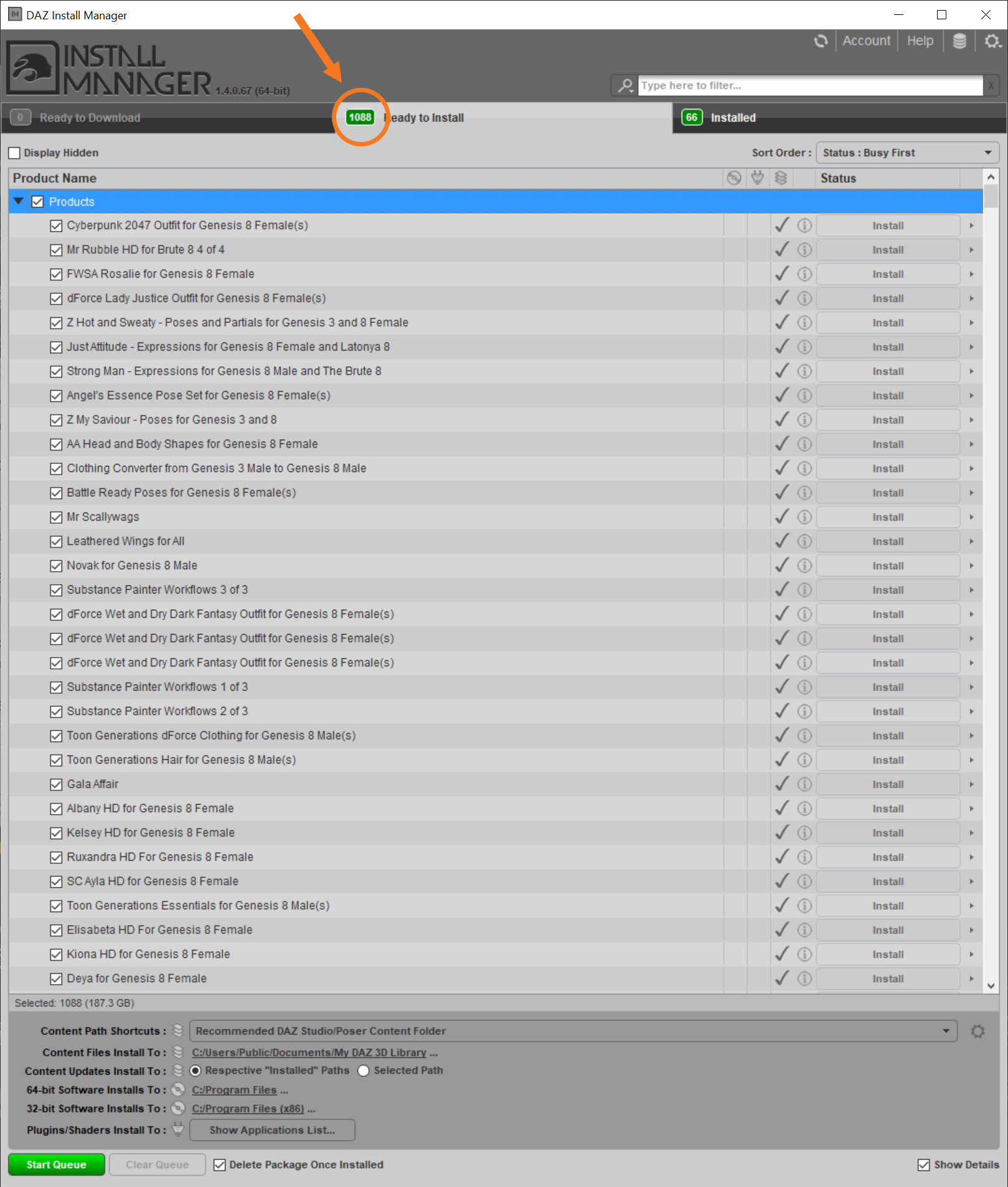Click the content path shortcuts gear icon
The height and width of the screenshot is (1187, 1008).
coord(977,1031)
